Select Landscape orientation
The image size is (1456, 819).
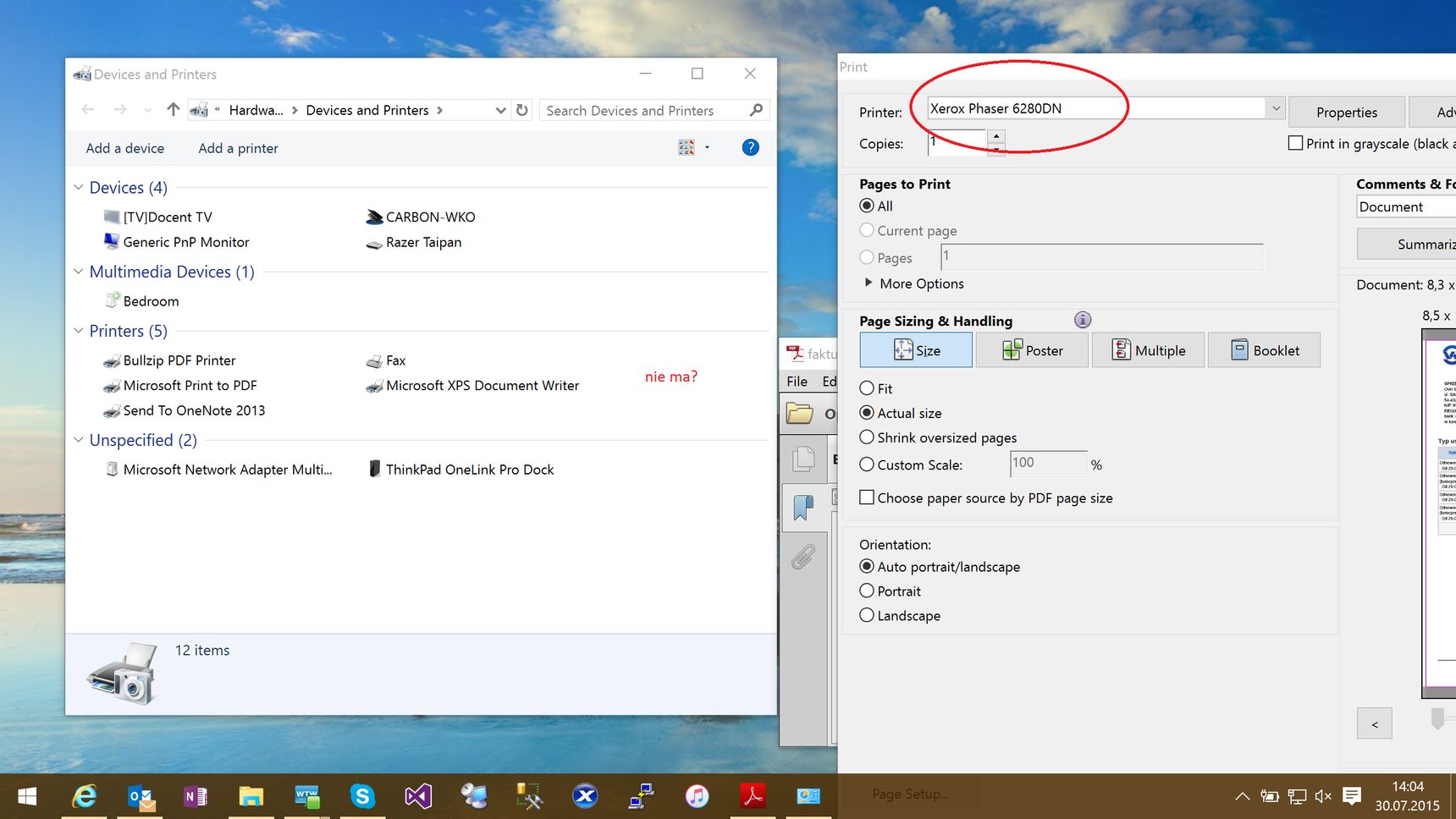[x=866, y=615]
